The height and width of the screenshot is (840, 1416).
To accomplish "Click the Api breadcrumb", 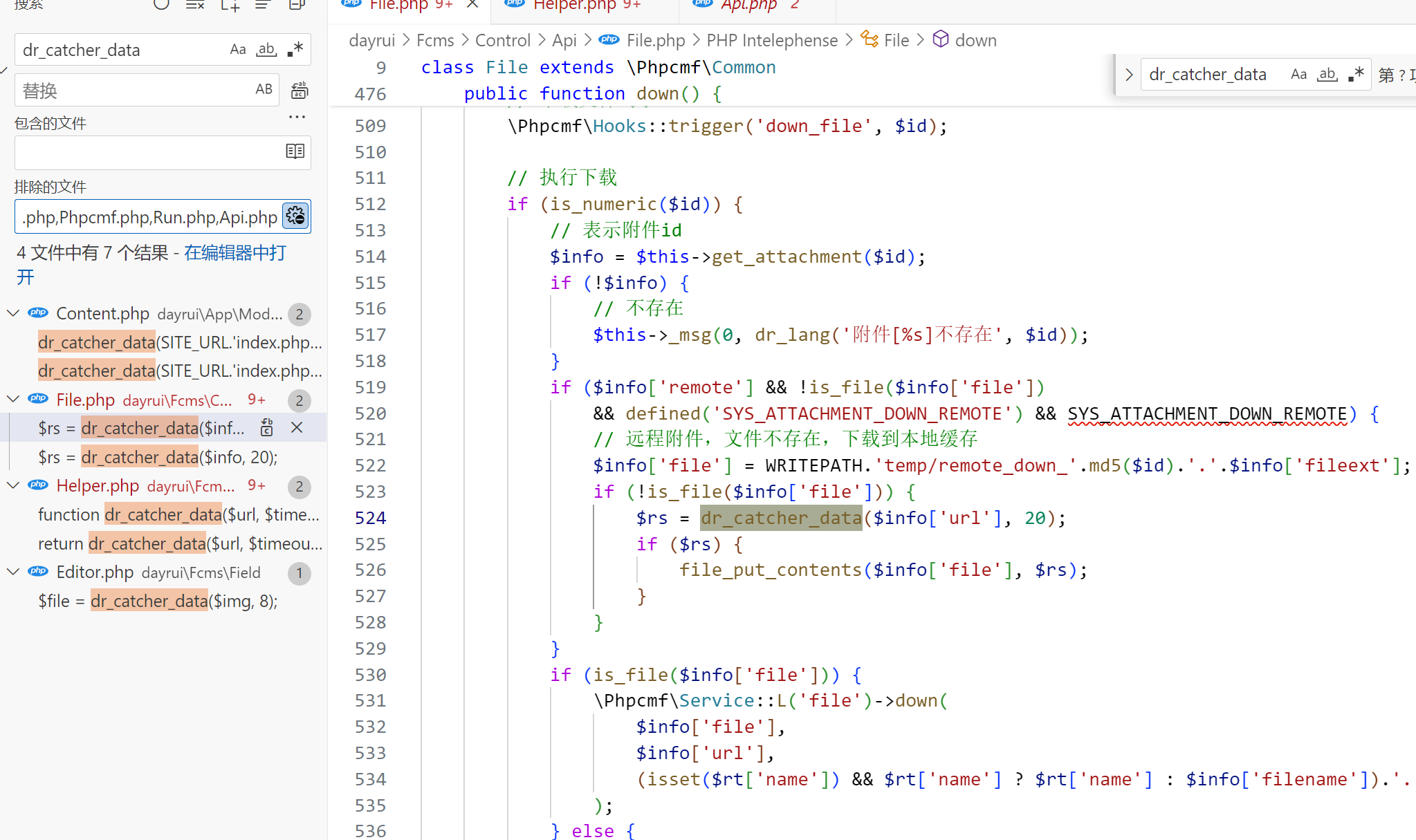I will click(564, 40).
